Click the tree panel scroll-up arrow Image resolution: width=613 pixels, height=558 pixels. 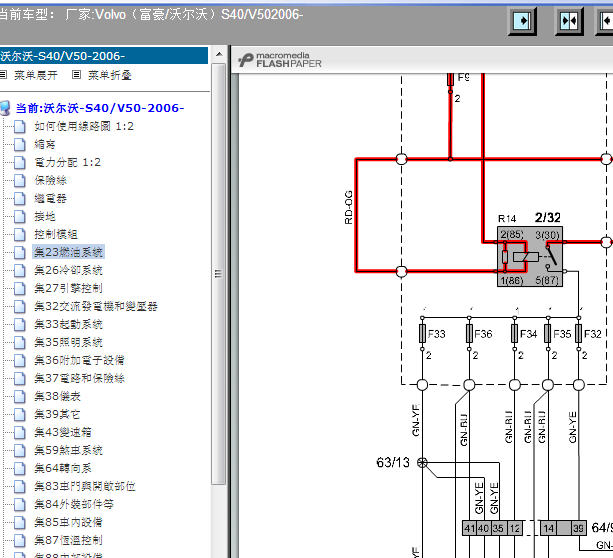[x=219, y=54]
